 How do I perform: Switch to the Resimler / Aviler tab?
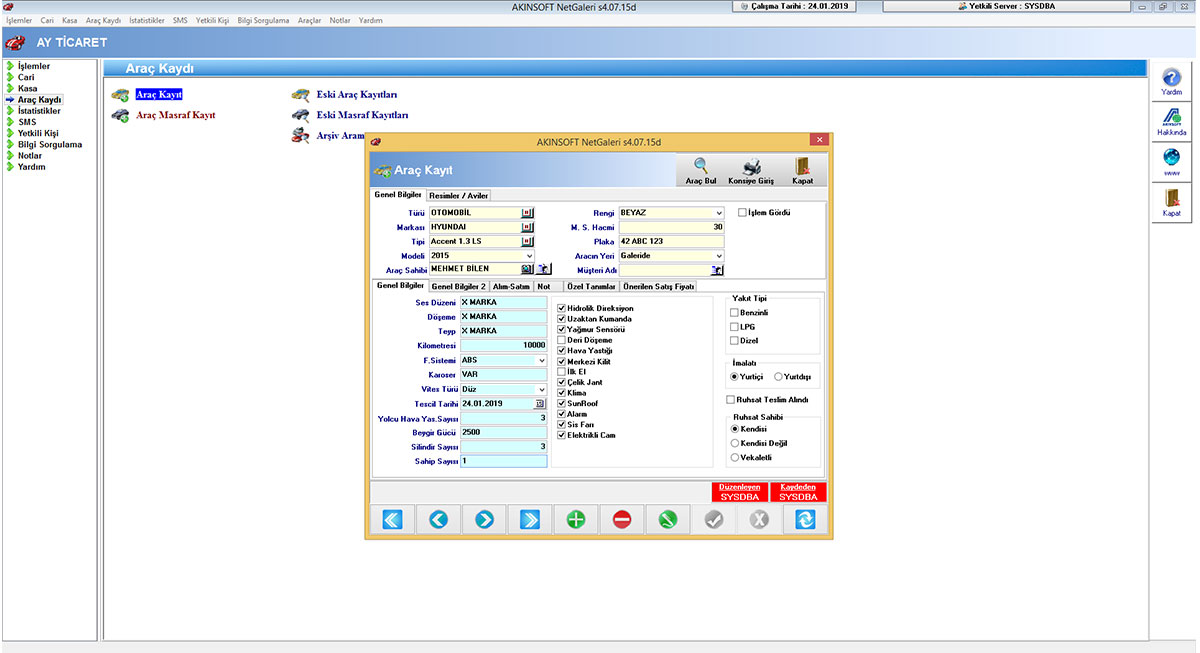458,196
